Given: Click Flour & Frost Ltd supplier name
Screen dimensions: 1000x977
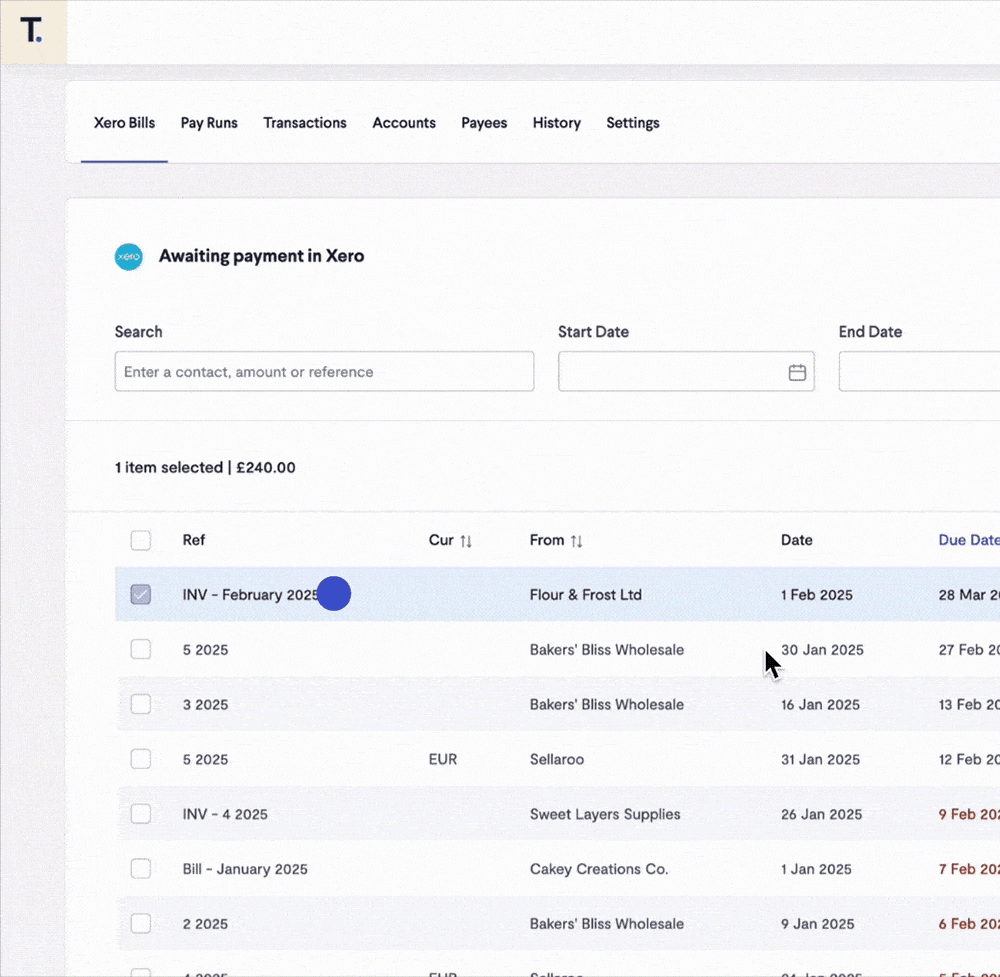Looking at the screenshot, I should [585, 594].
